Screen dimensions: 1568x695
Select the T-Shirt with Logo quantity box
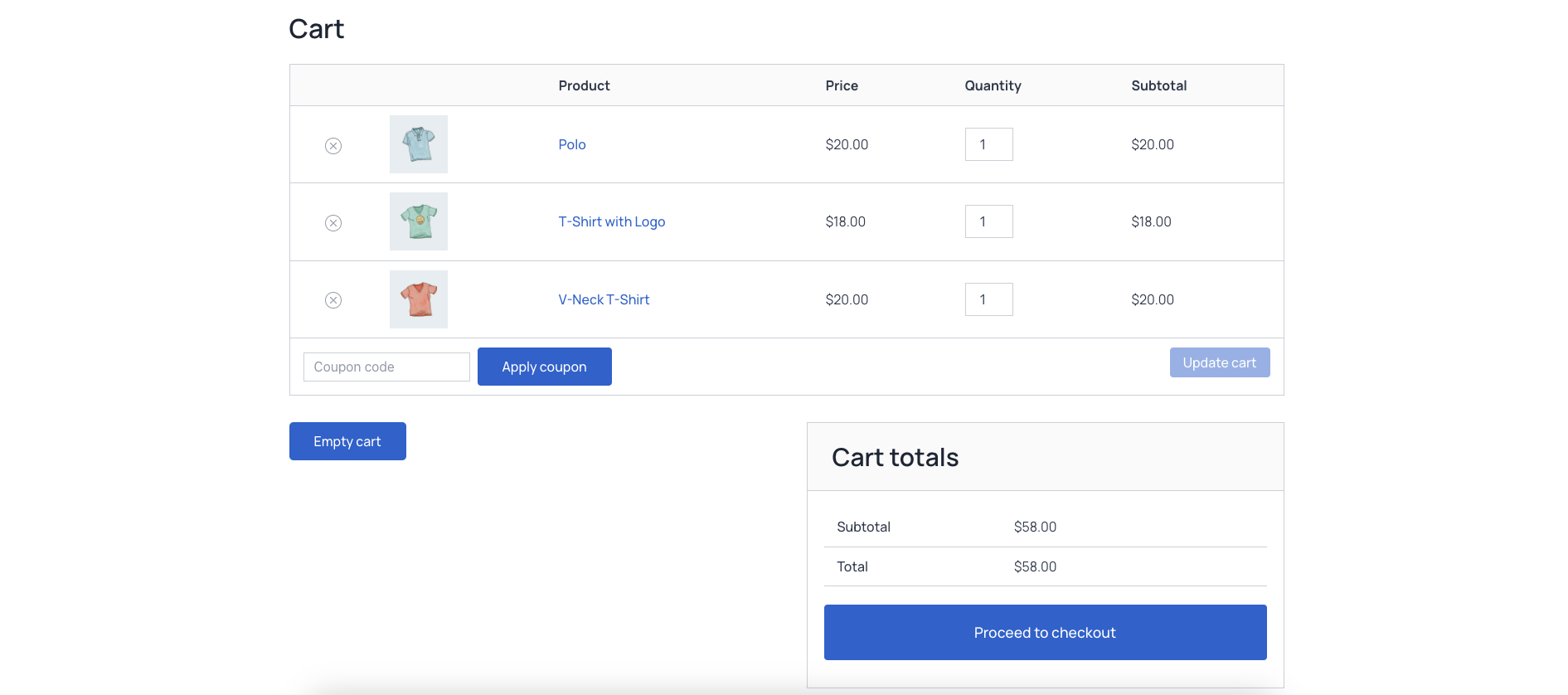(x=988, y=221)
